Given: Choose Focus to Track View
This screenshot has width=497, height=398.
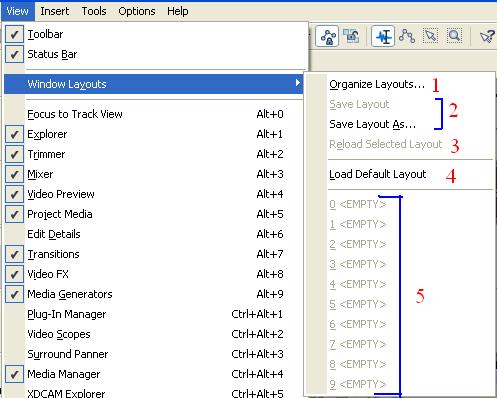Looking at the screenshot, I should coord(153,114).
